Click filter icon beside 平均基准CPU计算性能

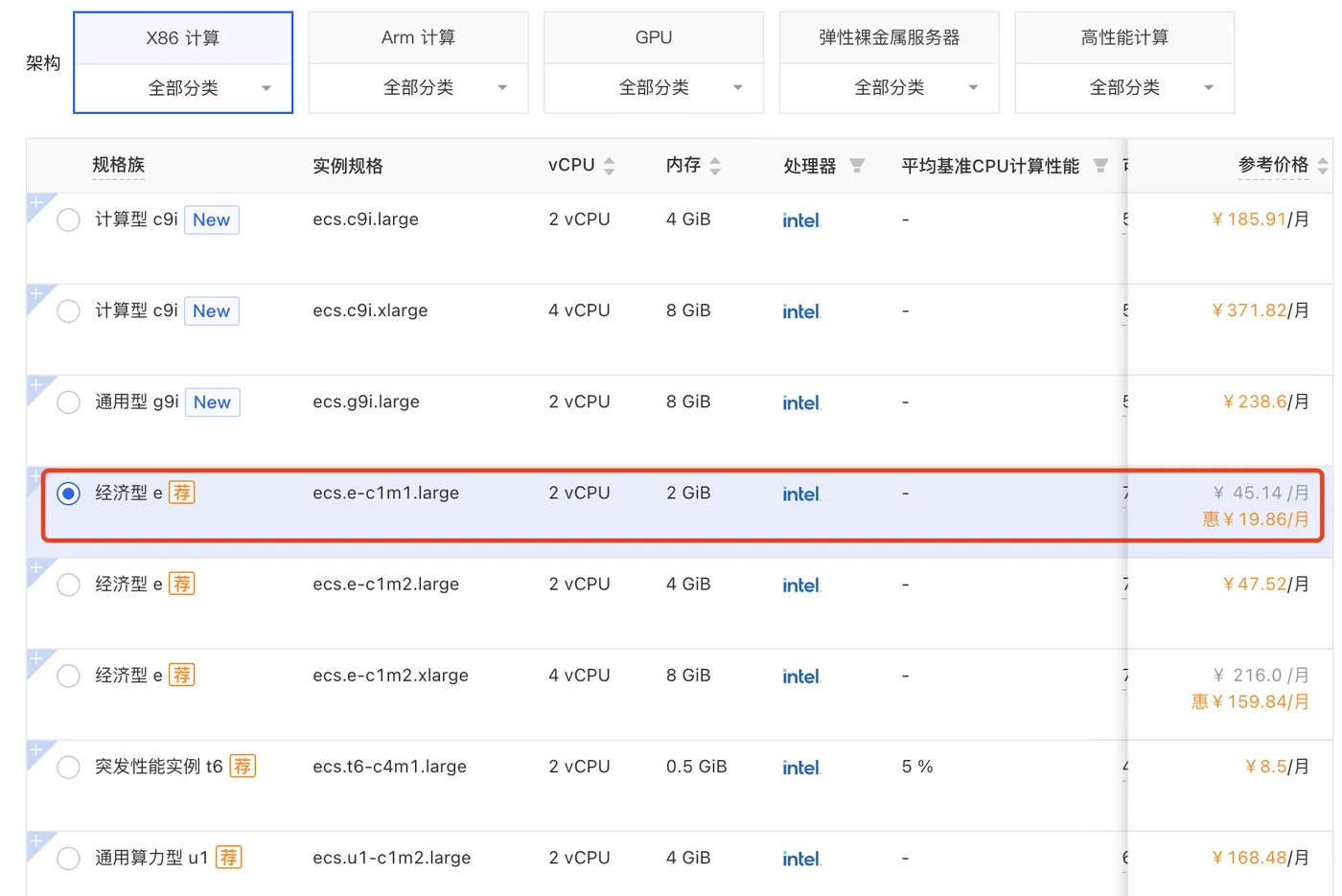[1100, 166]
